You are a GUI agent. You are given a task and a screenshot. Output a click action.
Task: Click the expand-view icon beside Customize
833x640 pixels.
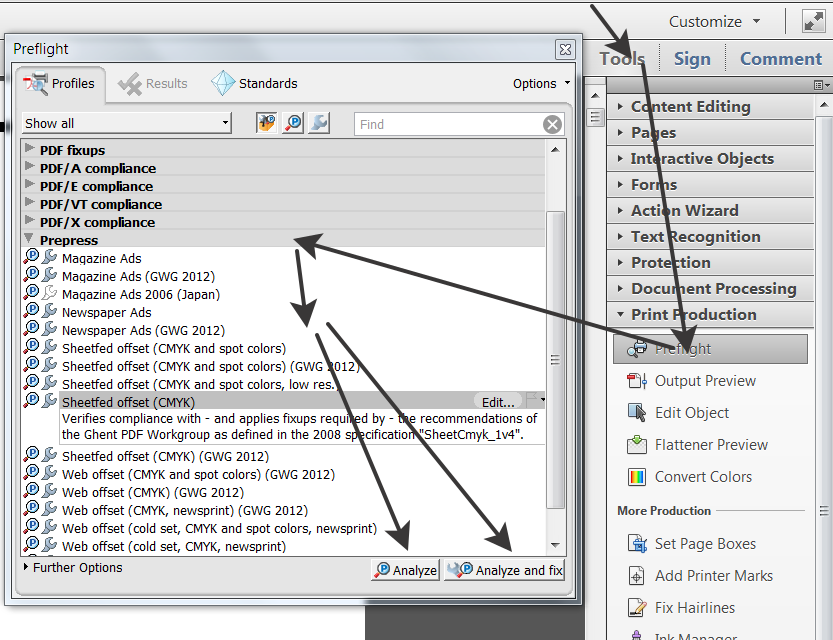click(813, 21)
